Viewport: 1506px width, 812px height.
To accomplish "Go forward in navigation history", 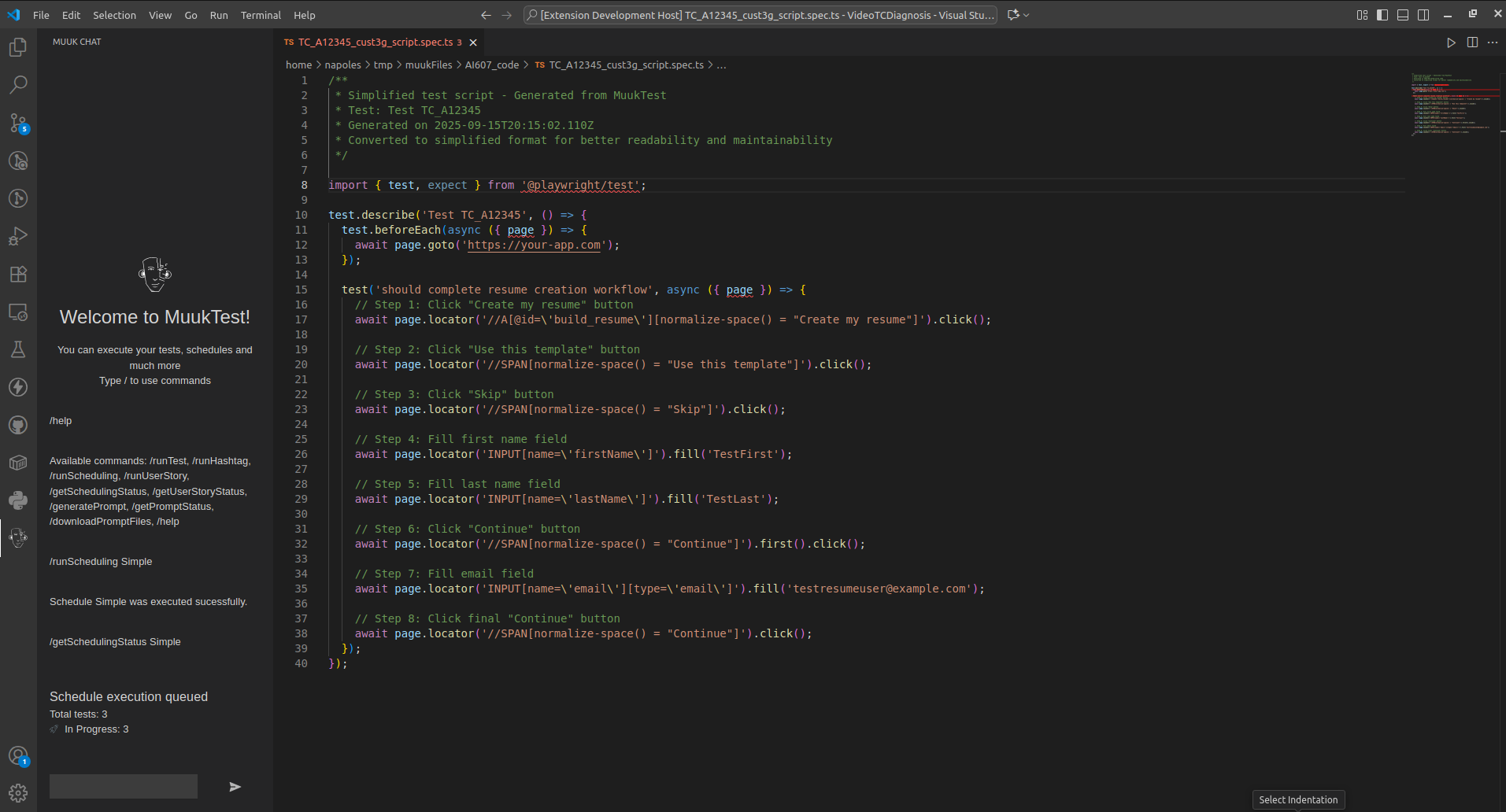I will pyautogui.click(x=506, y=15).
